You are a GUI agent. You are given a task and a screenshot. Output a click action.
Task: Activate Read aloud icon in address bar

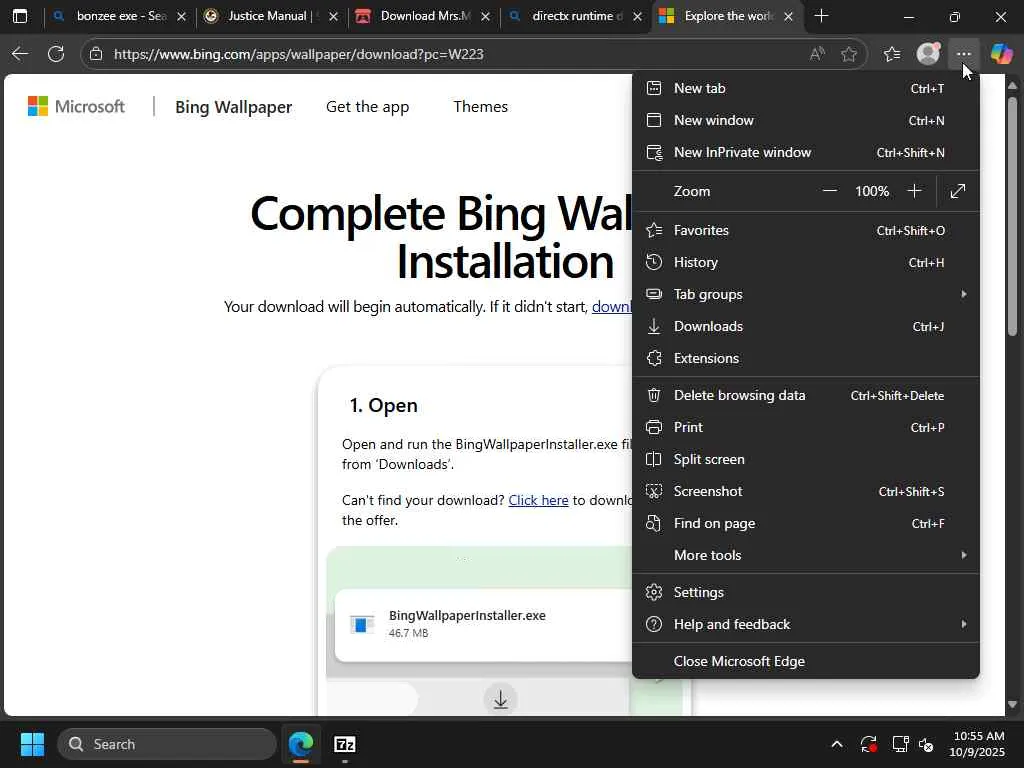[x=817, y=54]
